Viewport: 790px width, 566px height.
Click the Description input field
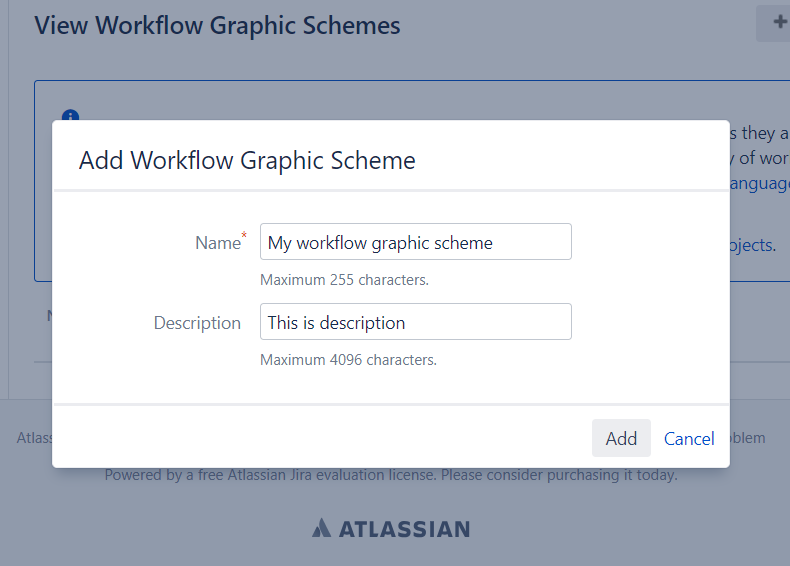coord(415,322)
